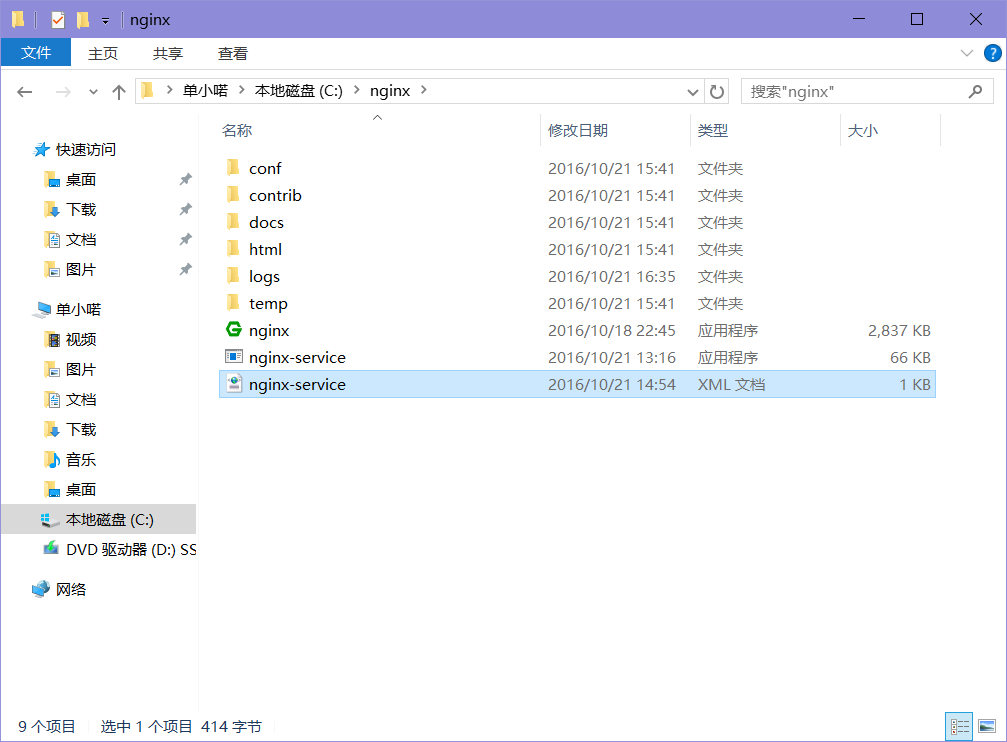Switch to large icons view layout
The image size is (1007, 742).
[x=987, y=727]
